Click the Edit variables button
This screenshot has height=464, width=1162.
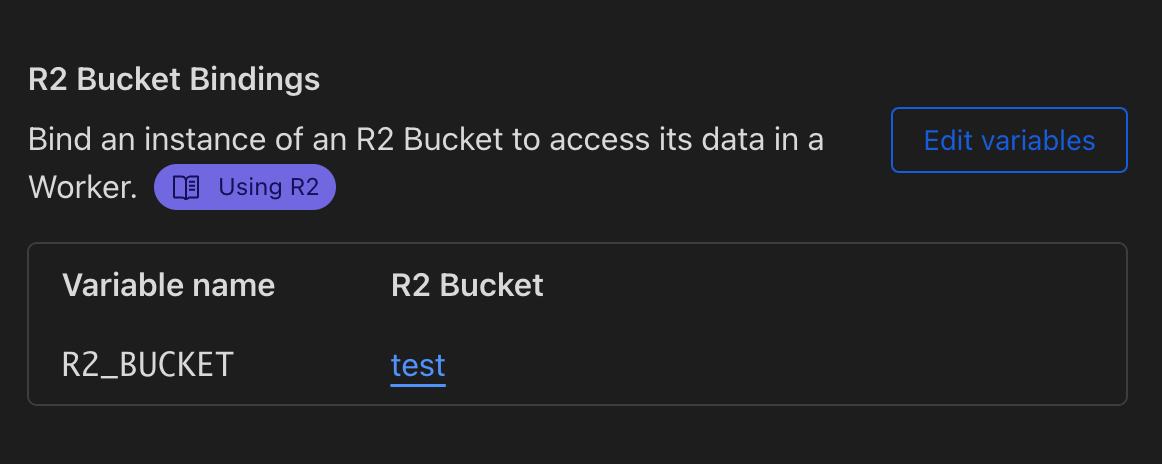1009,140
